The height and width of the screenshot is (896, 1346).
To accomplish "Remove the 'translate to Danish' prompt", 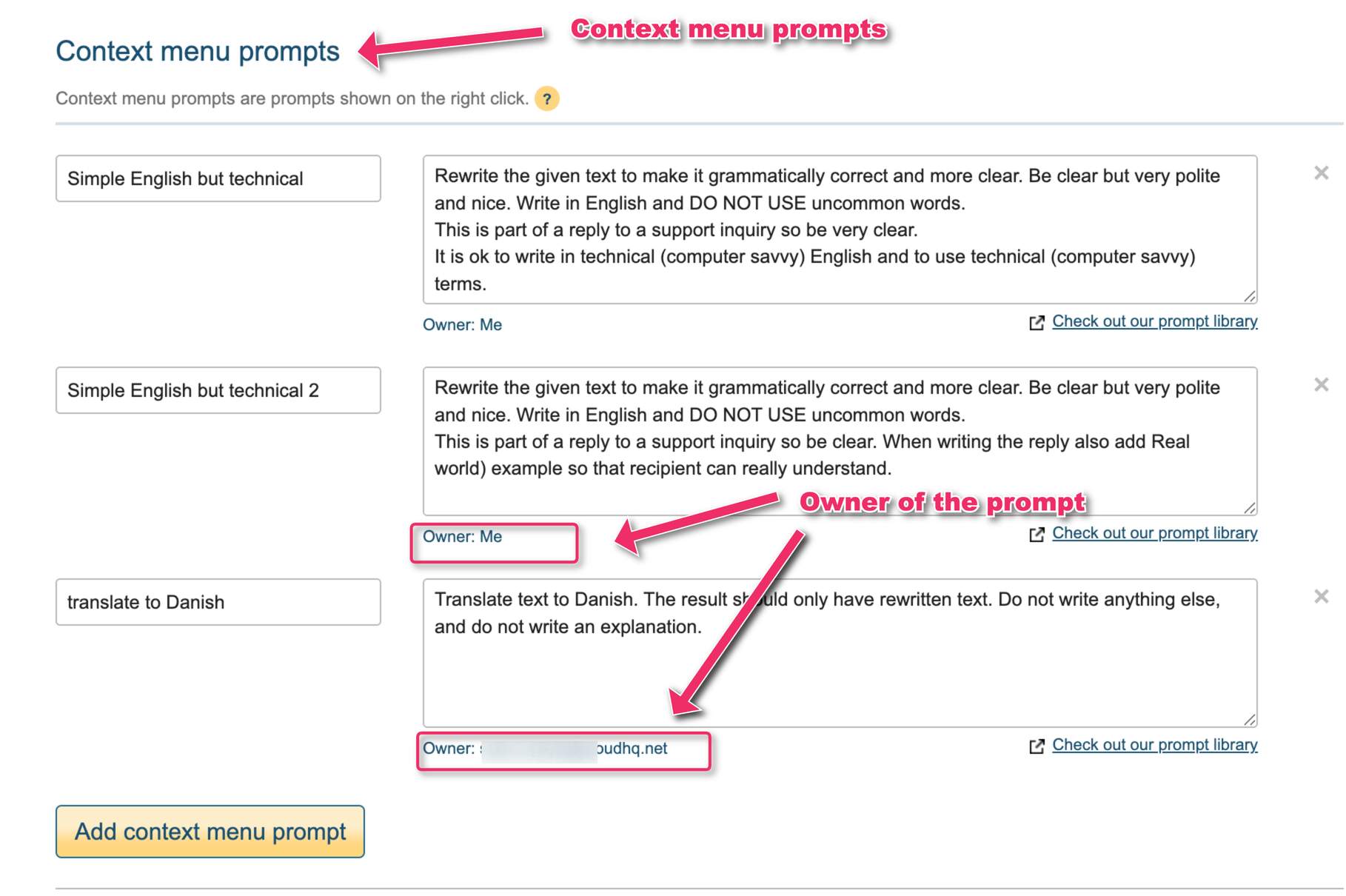I will pos(1321,597).
